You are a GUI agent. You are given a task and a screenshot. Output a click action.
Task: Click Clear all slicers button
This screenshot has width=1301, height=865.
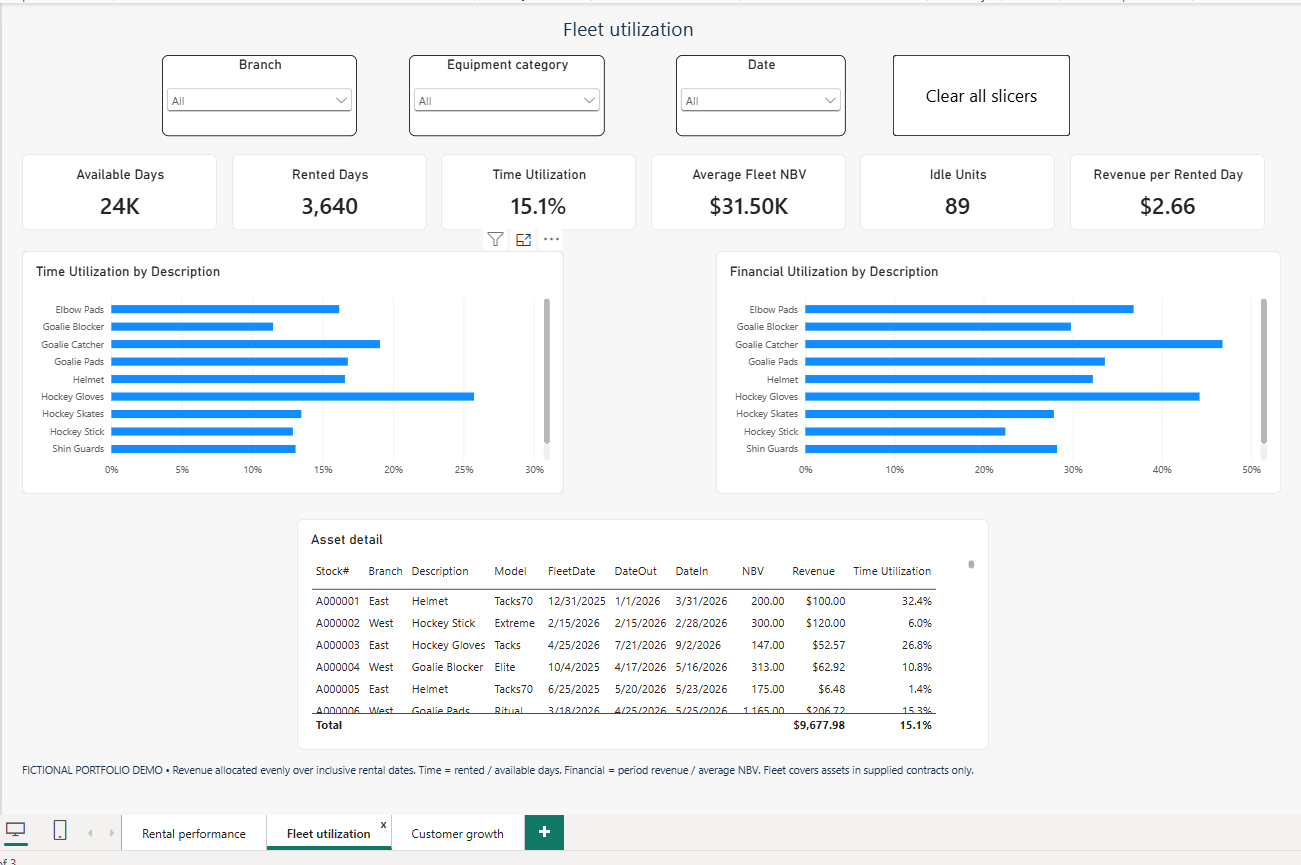981,96
